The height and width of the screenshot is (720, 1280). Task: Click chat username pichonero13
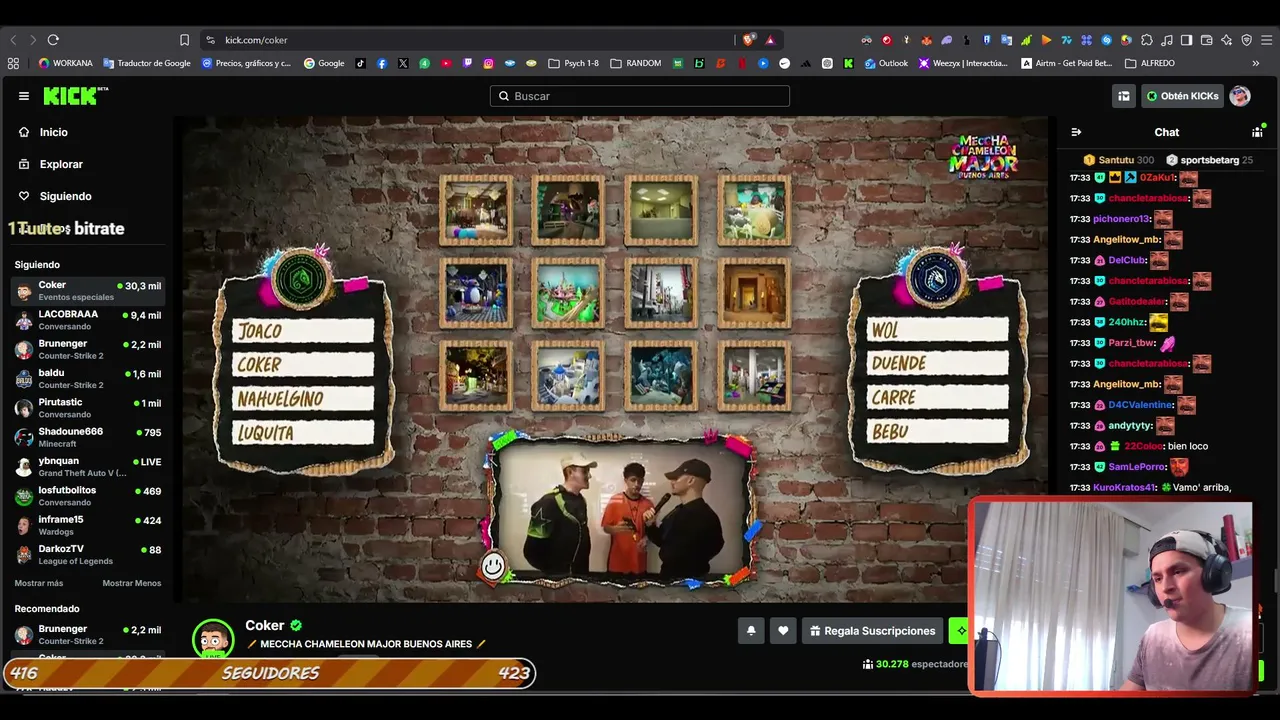click(1121, 219)
